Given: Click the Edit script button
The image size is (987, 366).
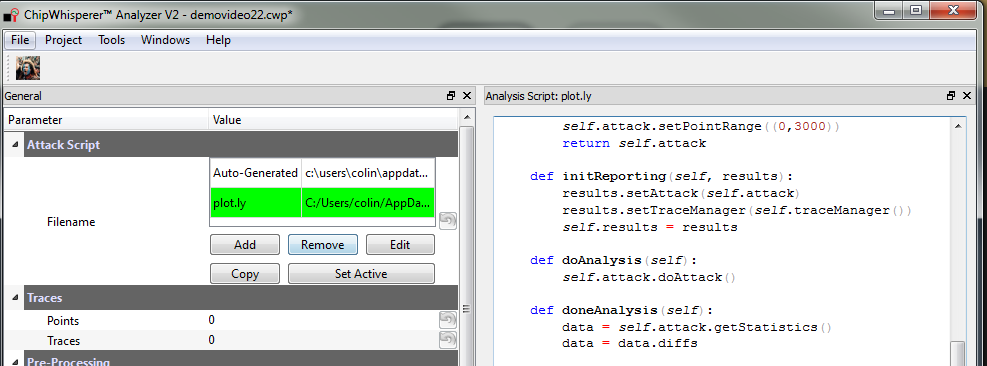Looking at the screenshot, I should pyautogui.click(x=400, y=244).
